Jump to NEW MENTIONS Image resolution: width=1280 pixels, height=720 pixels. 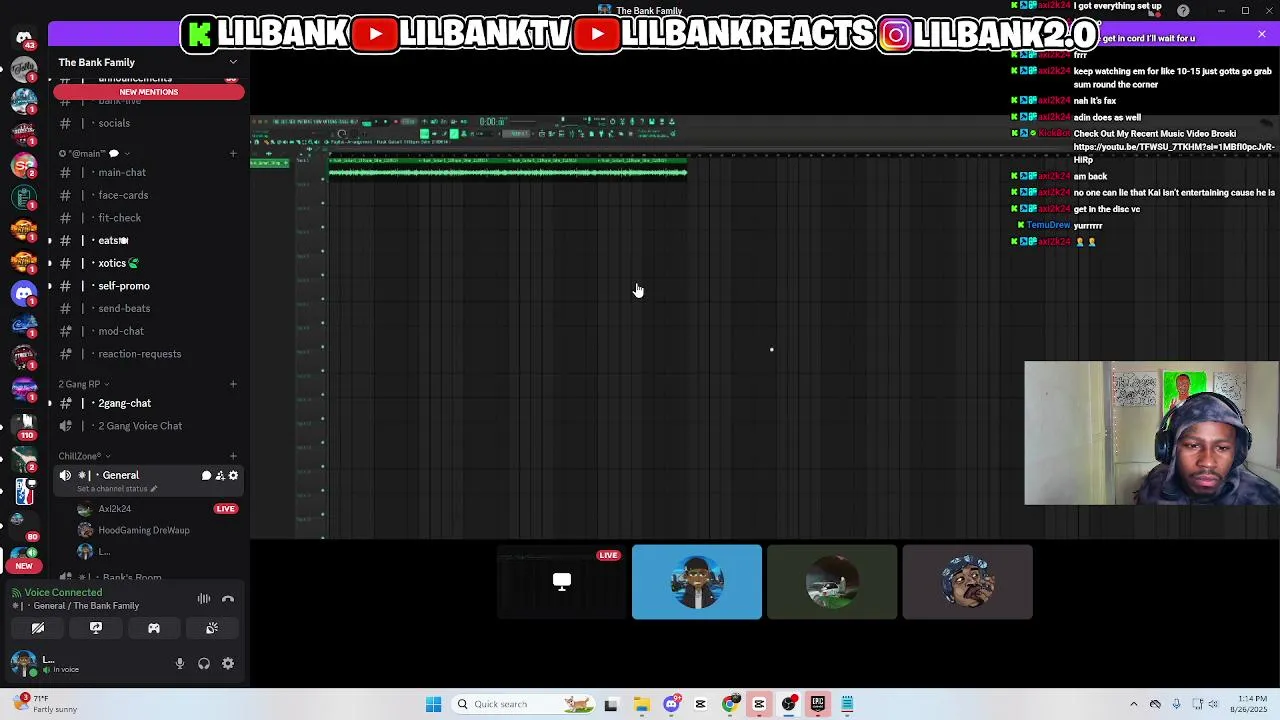pyautogui.click(x=148, y=92)
